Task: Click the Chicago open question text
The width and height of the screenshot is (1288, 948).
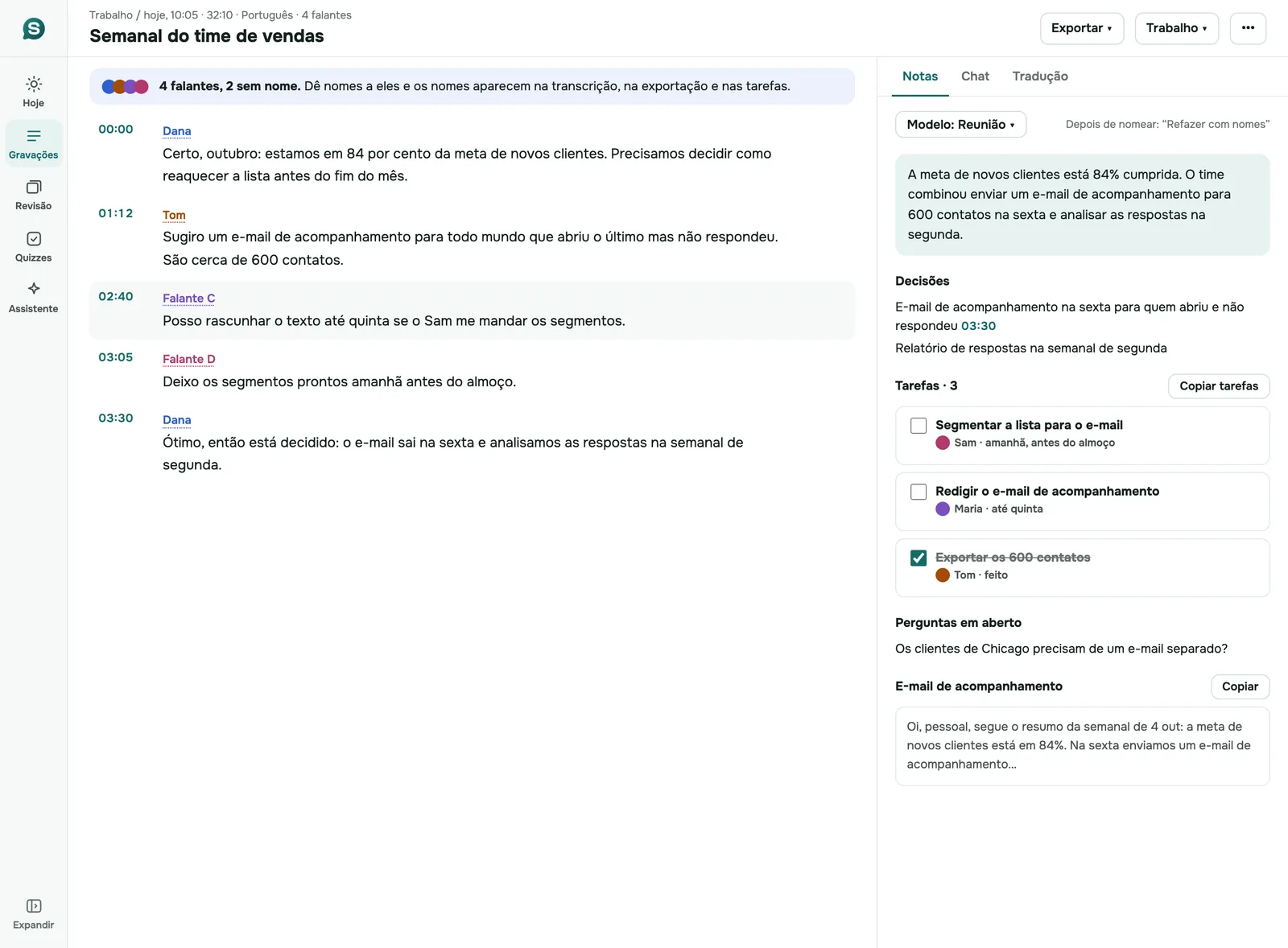Action: (1061, 649)
